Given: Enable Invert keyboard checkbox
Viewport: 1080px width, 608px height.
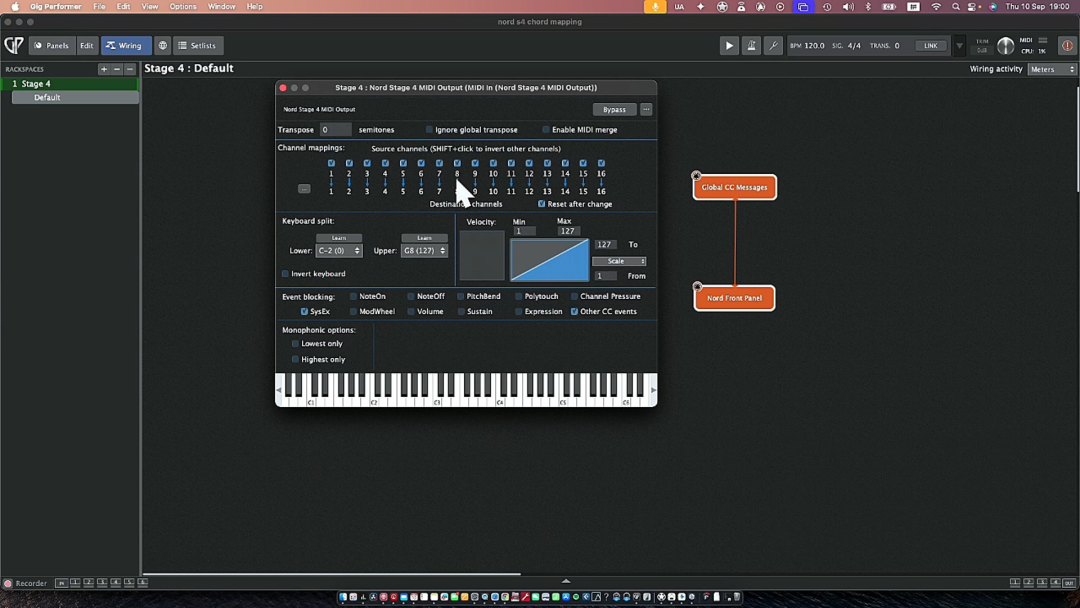Looking at the screenshot, I should (x=285, y=273).
